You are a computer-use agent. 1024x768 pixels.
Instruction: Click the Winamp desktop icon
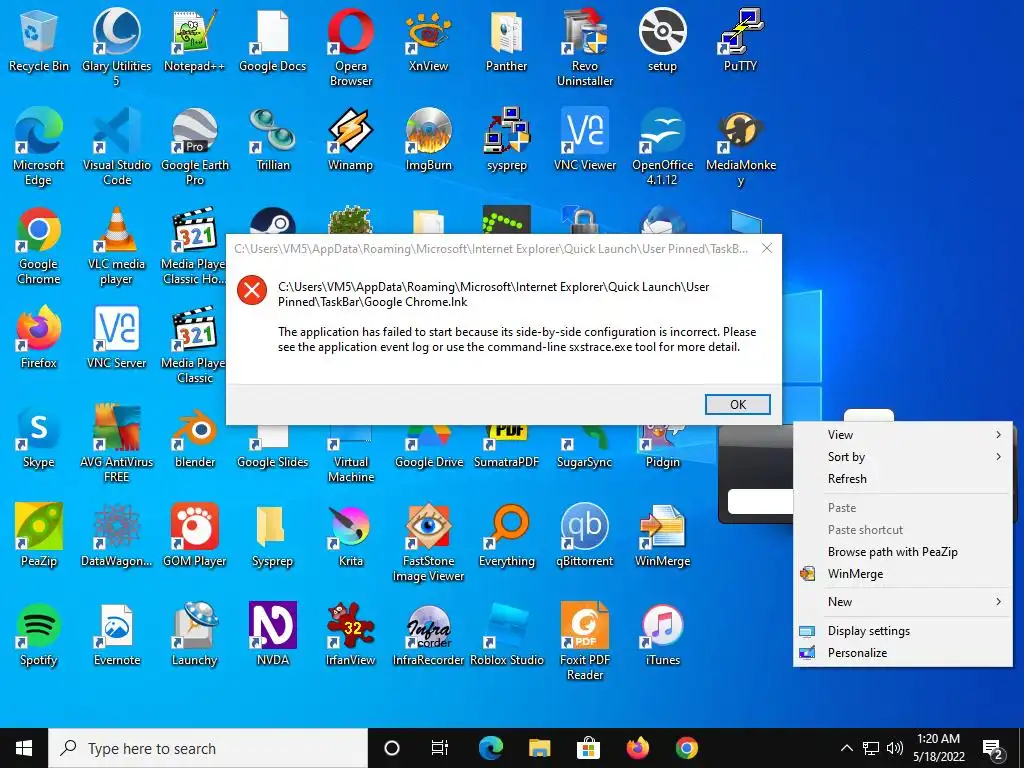[351, 140]
